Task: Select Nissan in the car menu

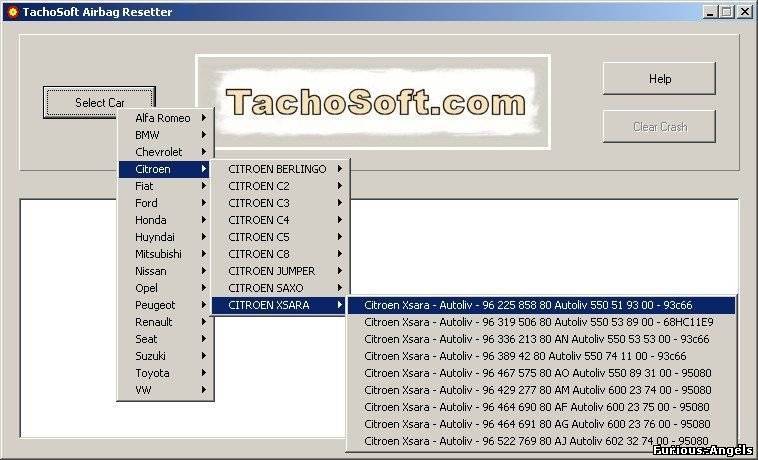Action: [x=164, y=271]
